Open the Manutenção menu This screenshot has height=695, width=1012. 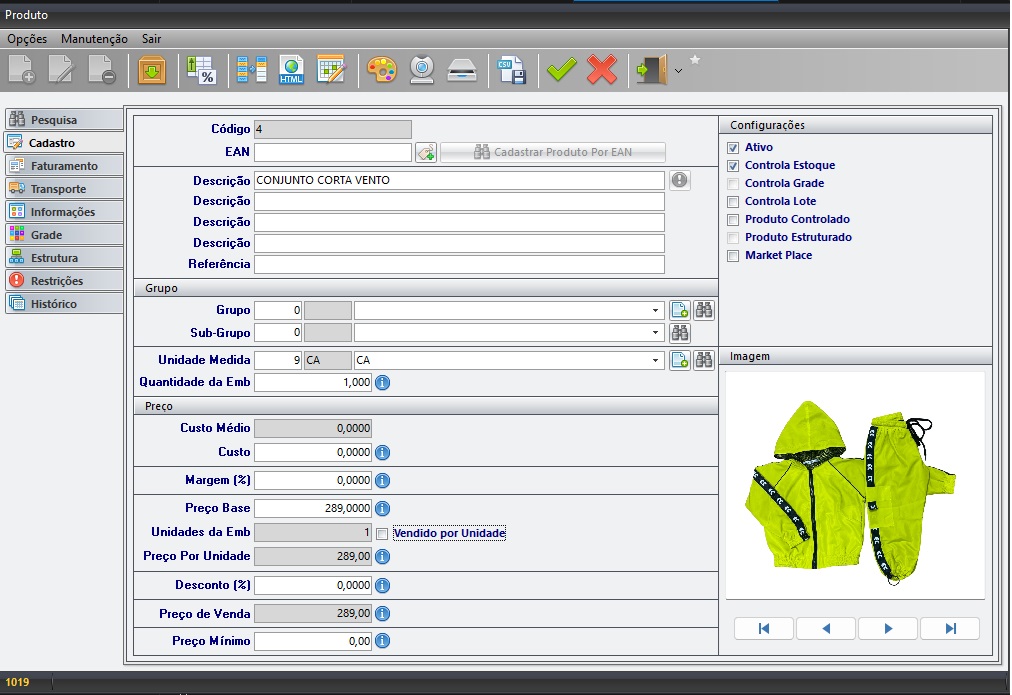point(94,39)
